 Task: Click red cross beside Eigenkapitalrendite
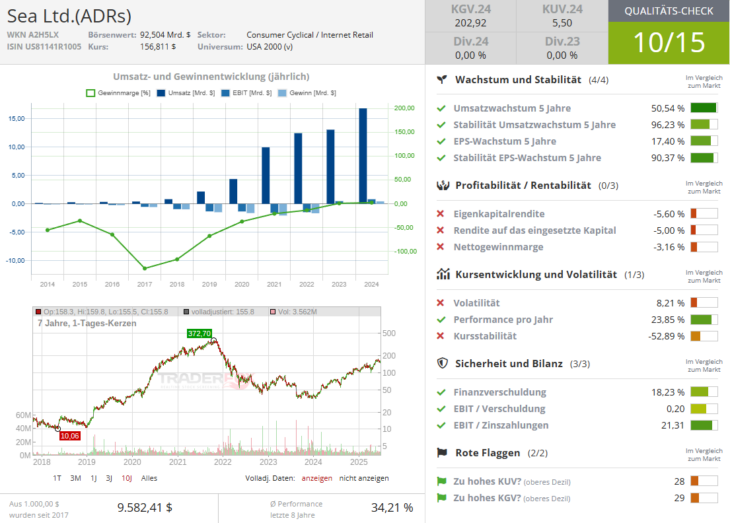pos(440,214)
